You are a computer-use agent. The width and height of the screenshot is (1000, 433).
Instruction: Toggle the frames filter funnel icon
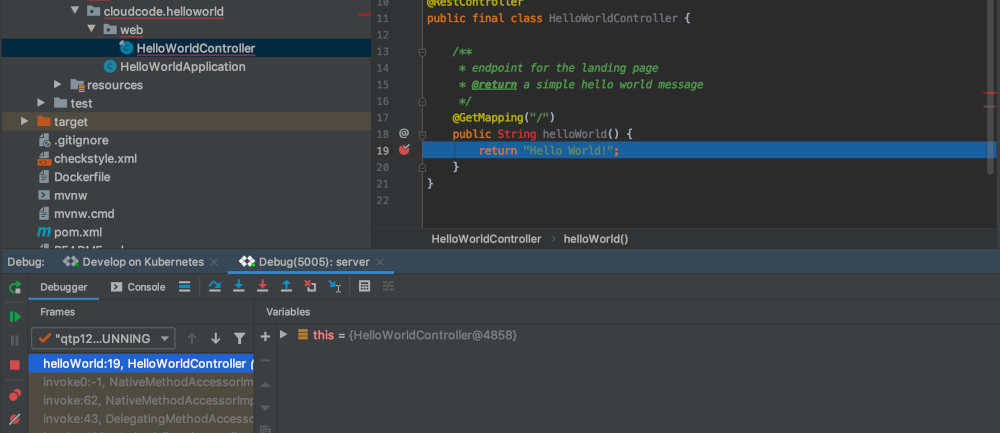[239, 339]
